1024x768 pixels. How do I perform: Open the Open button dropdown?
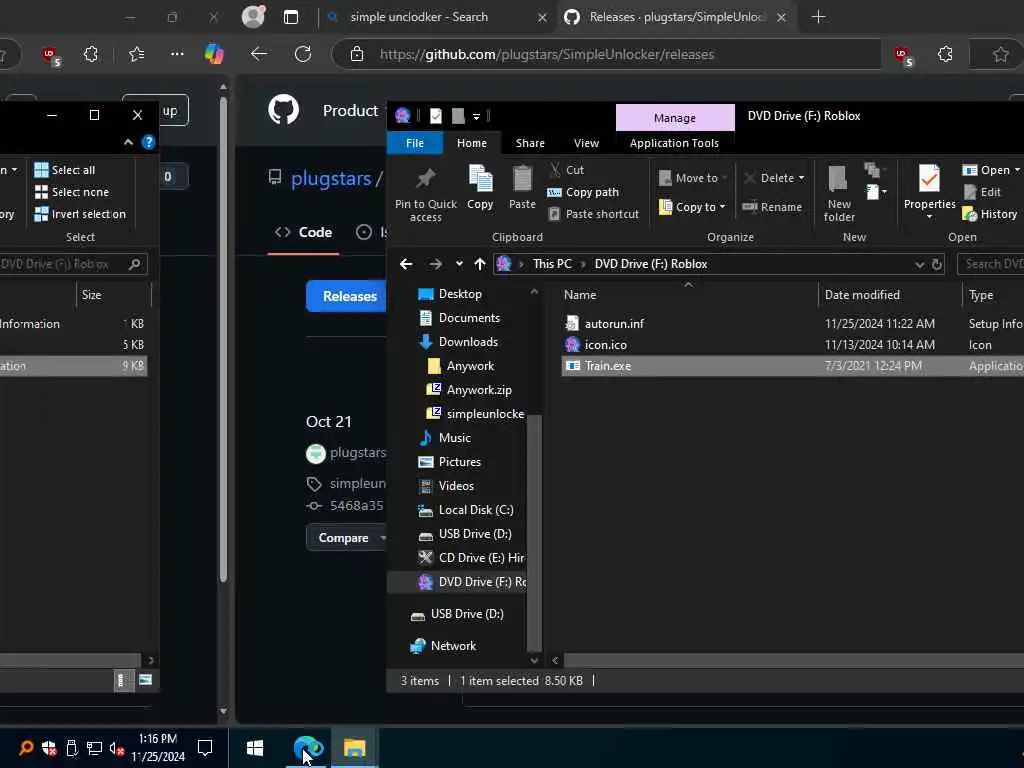click(x=1017, y=170)
